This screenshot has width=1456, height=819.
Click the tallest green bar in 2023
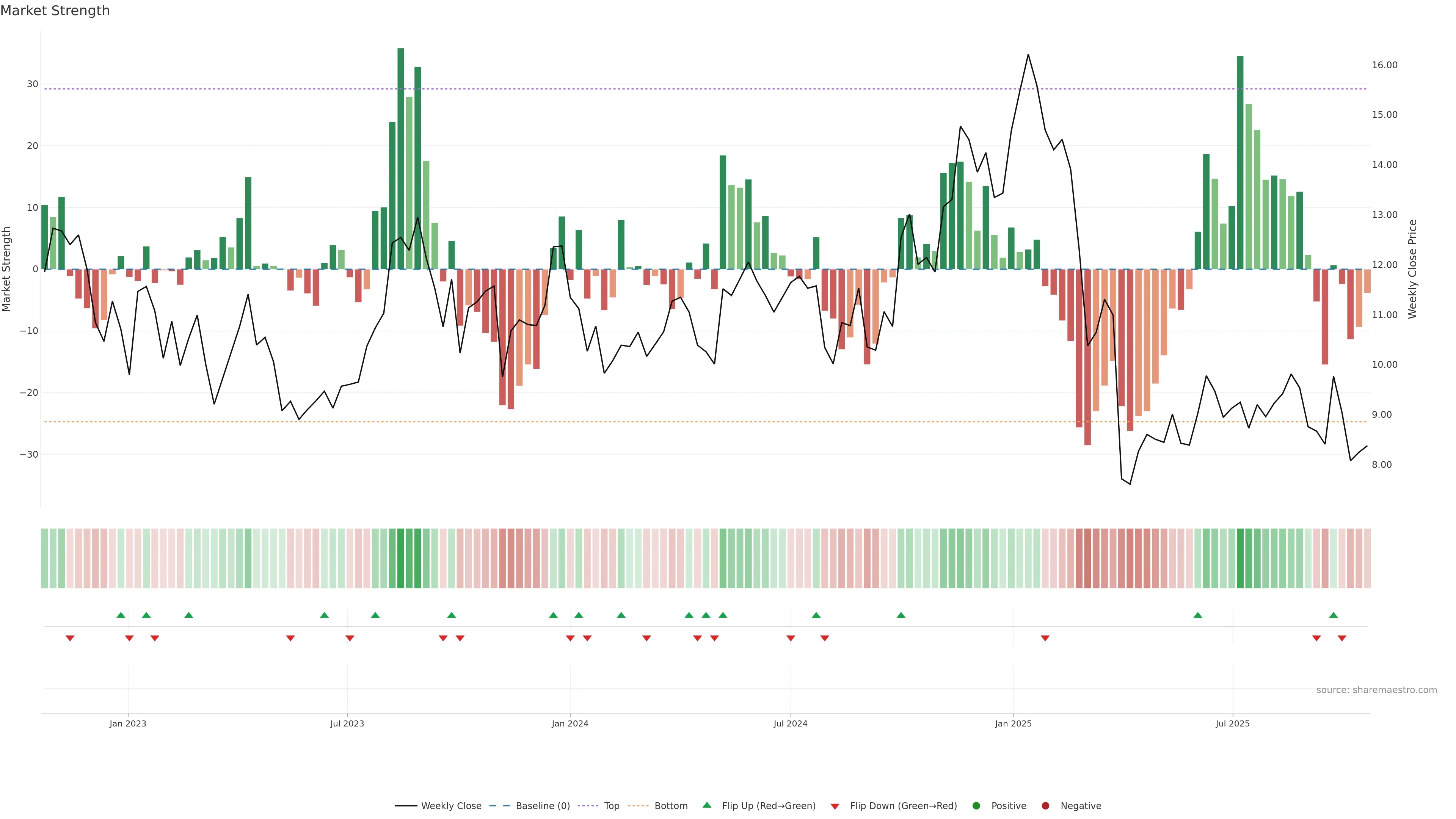401,158
